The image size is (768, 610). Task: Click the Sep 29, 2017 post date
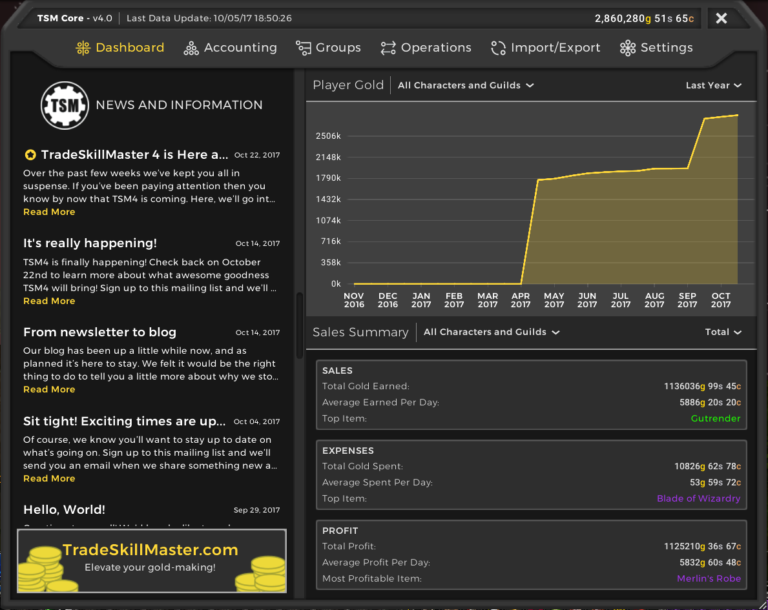(x=257, y=510)
